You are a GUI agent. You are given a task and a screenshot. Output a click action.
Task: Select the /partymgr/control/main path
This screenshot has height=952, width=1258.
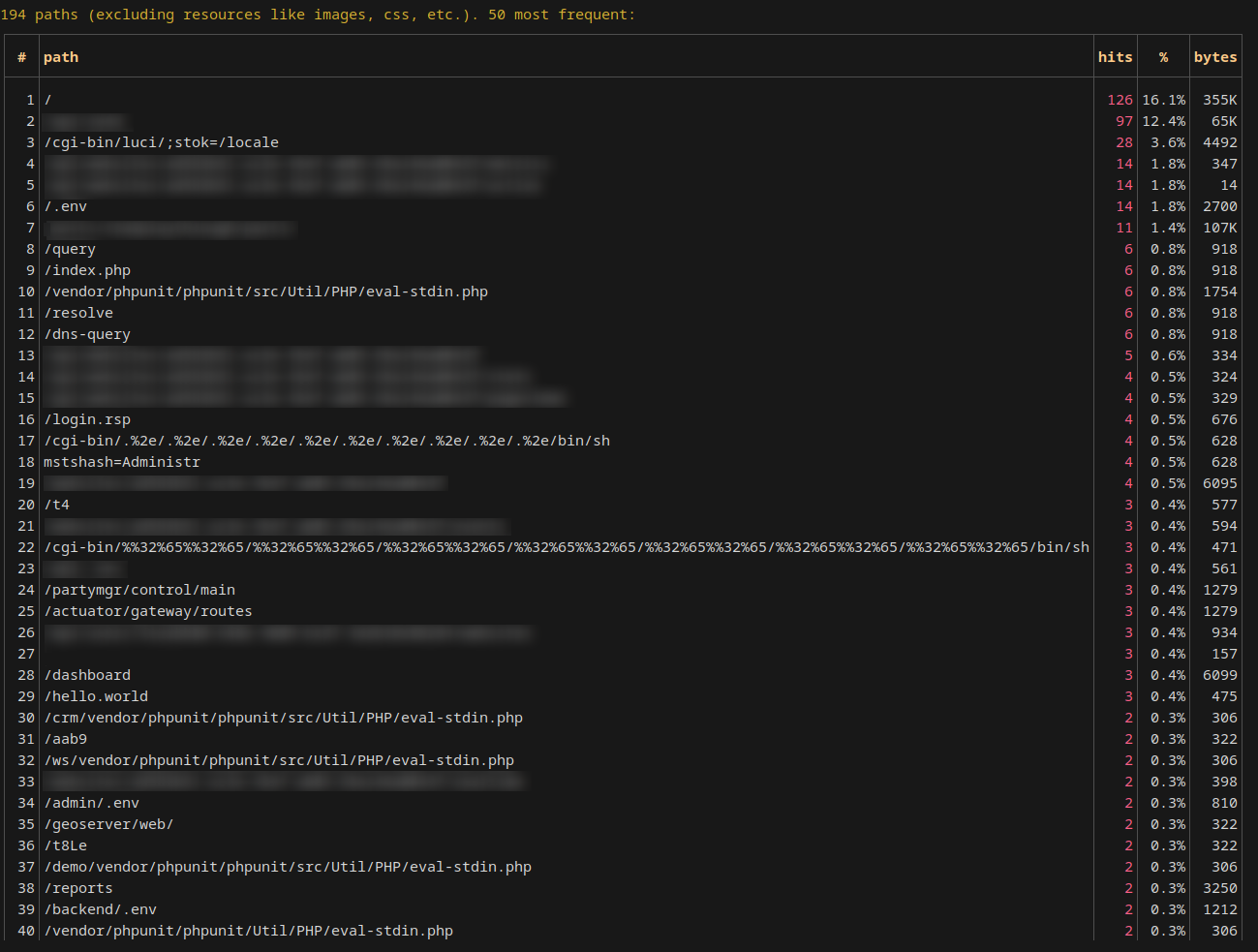click(139, 590)
